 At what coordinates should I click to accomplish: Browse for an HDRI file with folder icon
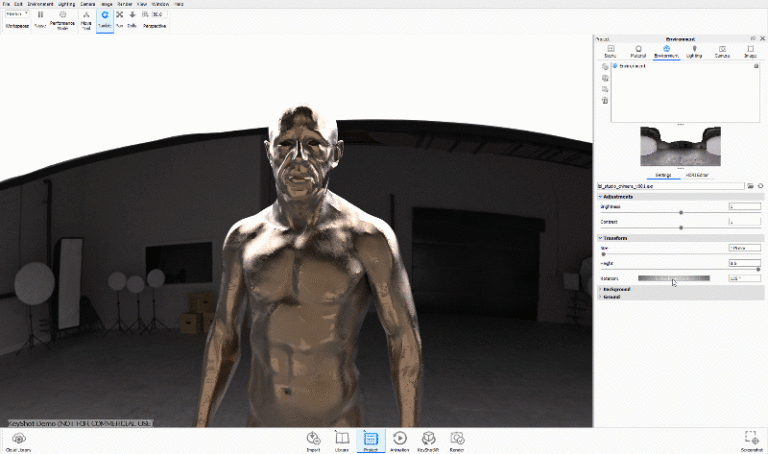750,186
